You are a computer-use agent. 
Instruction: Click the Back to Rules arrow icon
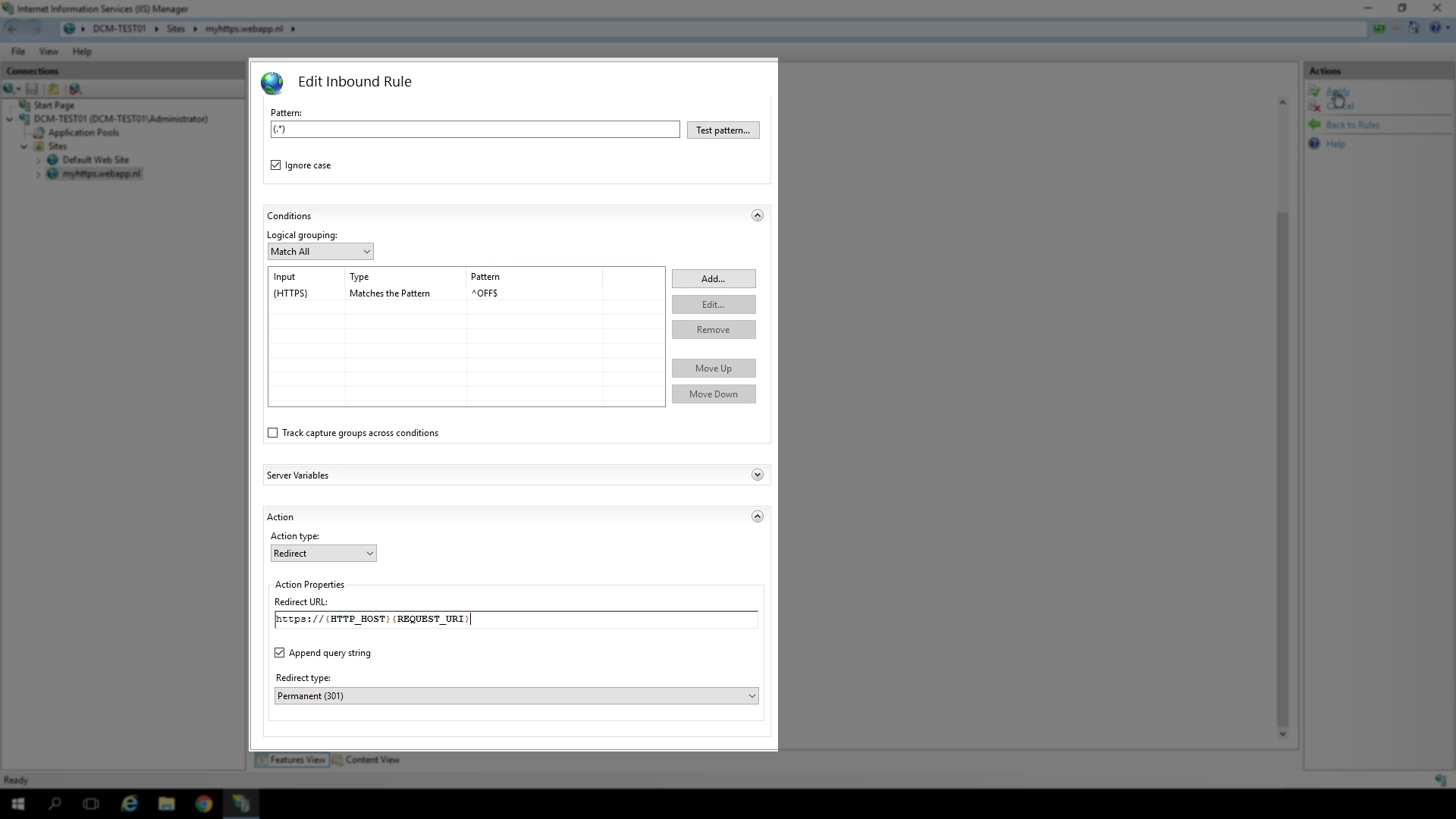pos(1314,125)
